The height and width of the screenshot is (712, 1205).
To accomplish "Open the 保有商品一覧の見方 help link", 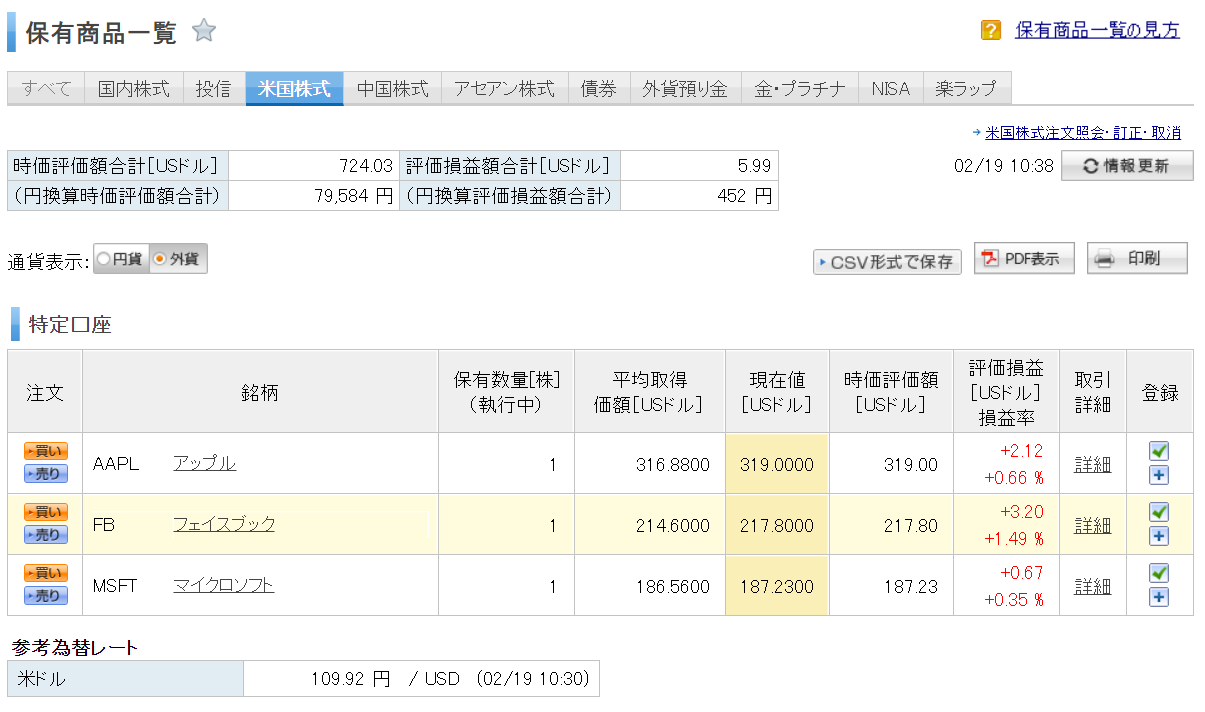I will [1097, 31].
